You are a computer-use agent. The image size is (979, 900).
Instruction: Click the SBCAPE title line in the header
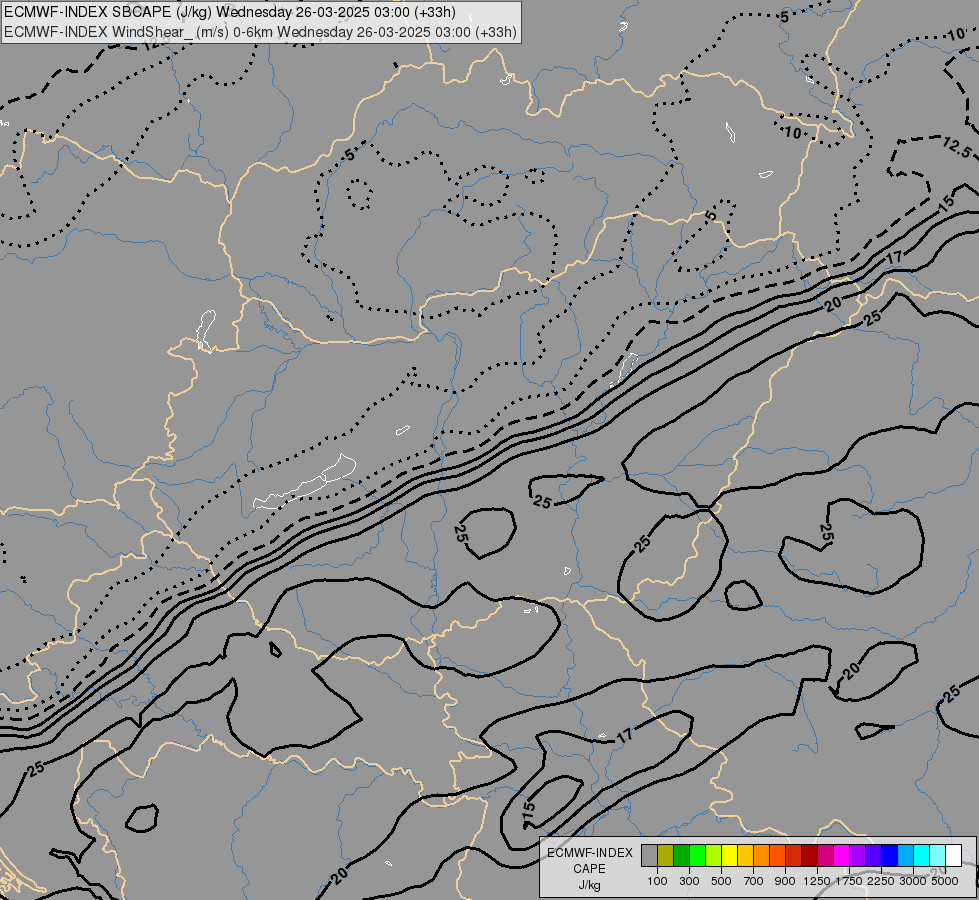(230, 12)
